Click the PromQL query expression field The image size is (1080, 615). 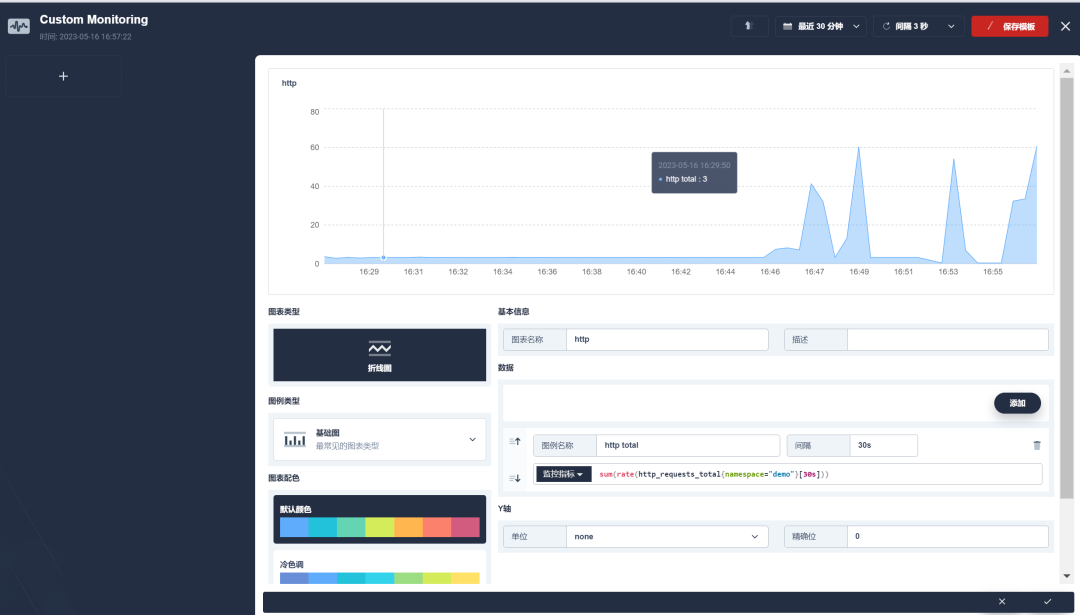click(816, 474)
